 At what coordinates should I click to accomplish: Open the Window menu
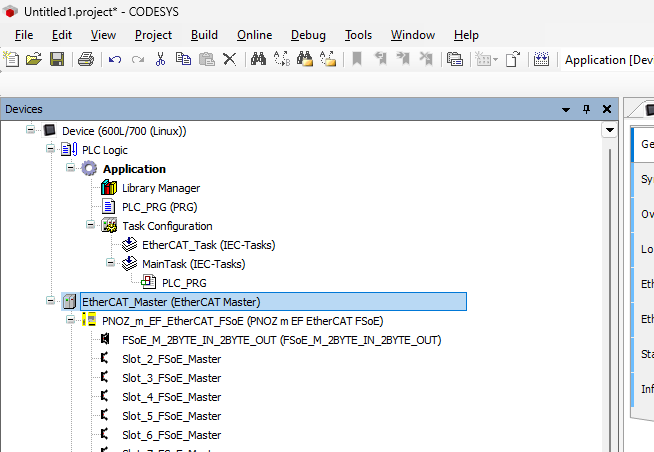click(413, 35)
